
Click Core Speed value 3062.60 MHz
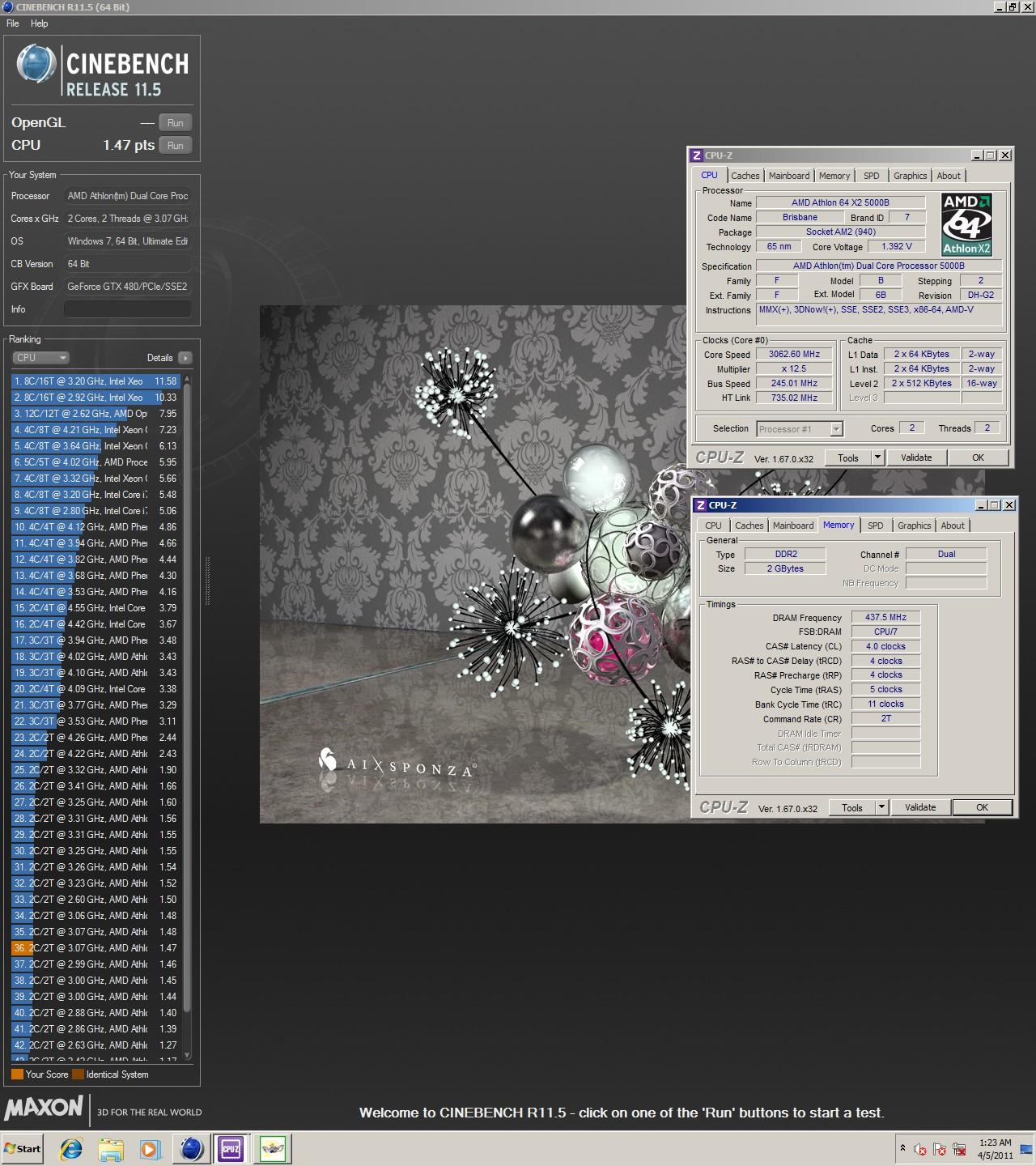coord(794,355)
